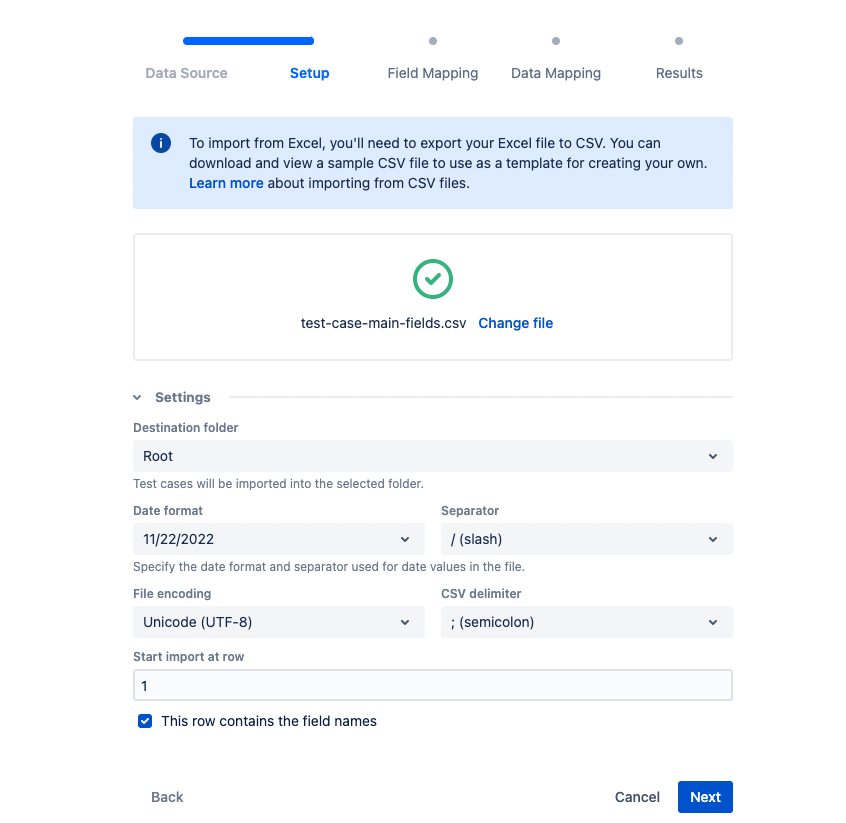The width and height of the screenshot is (846, 823).
Task: Focus the 'Start import at row' field
Action: click(x=432, y=686)
